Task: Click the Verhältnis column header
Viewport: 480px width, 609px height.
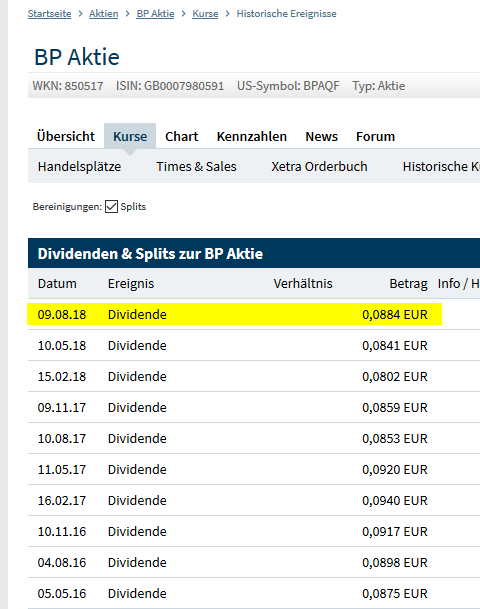Action: [x=303, y=284]
